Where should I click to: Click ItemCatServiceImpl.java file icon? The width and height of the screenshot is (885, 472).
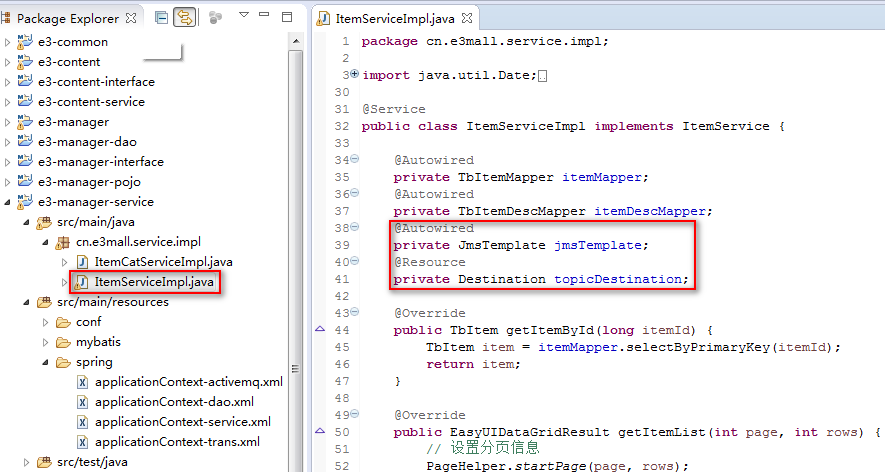pyautogui.click(x=82, y=262)
